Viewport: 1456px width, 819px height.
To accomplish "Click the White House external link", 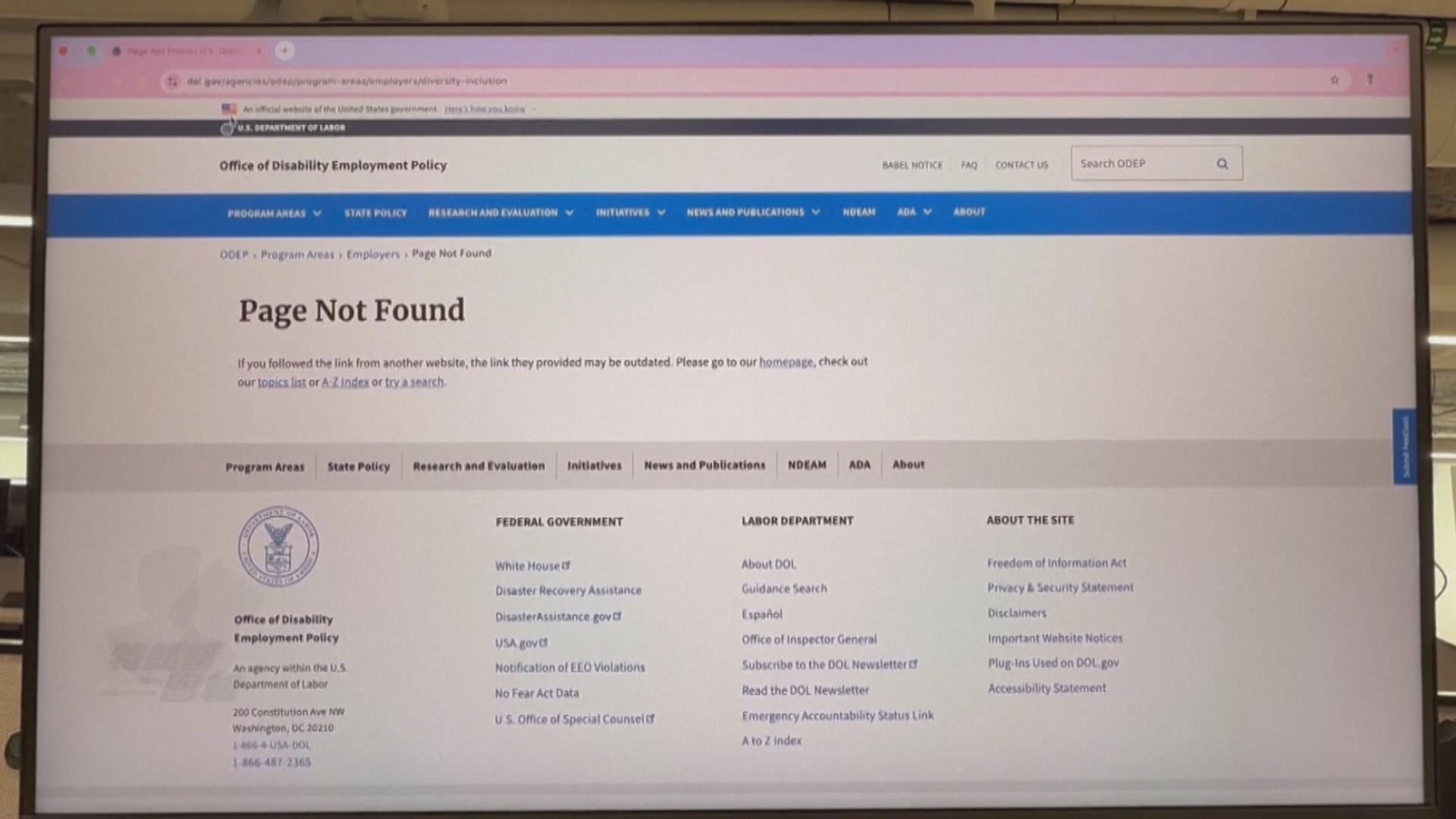I will pyautogui.click(x=529, y=565).
